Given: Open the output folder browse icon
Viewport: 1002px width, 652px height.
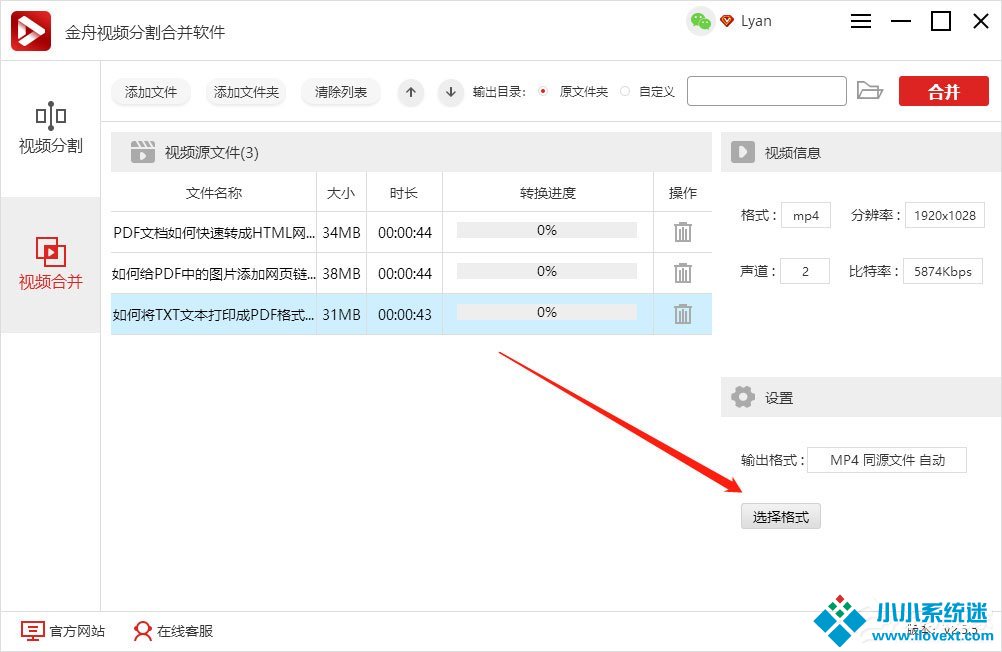Looking at the screenshot, I should [x=870, y=91].
